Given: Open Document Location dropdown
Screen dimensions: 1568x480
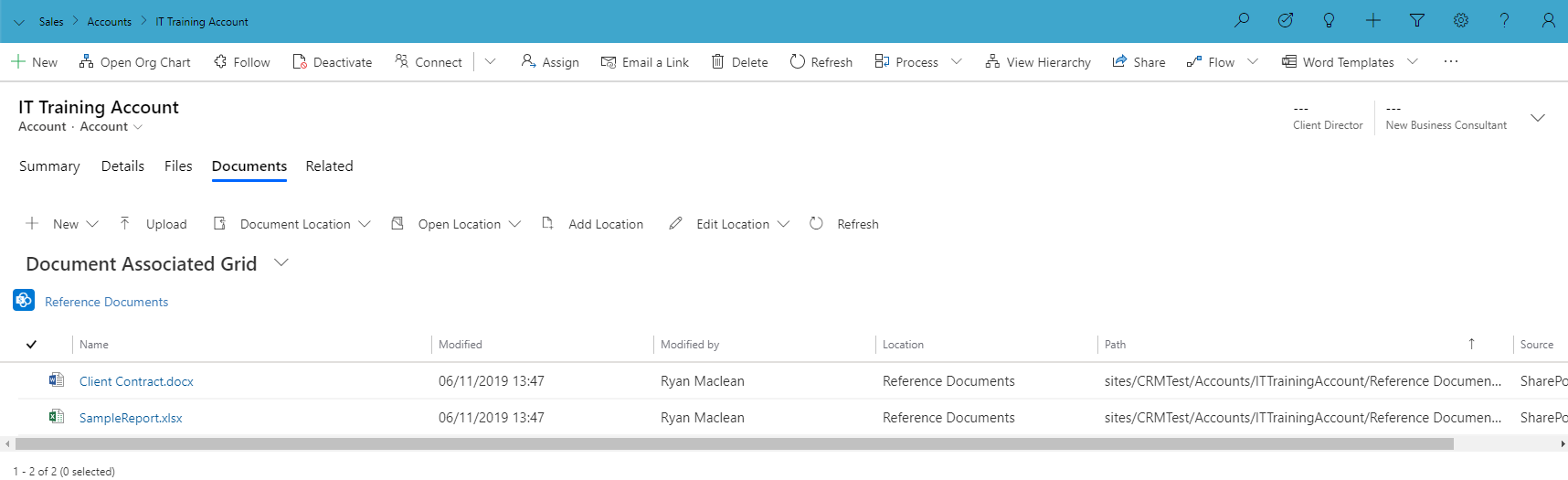Looking at the screenshot, I should [291, 224].
